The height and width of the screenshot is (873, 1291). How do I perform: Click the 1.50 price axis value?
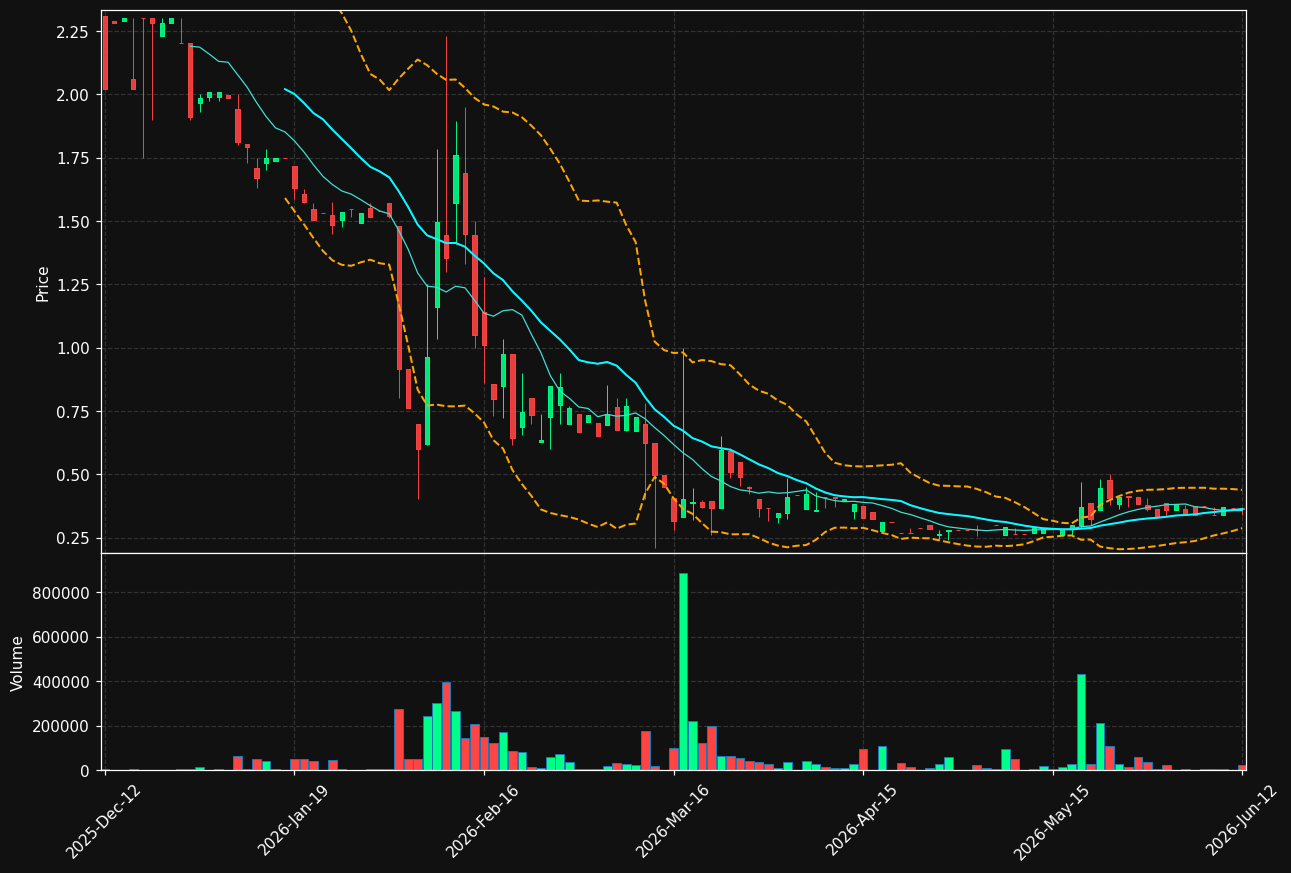74,222
